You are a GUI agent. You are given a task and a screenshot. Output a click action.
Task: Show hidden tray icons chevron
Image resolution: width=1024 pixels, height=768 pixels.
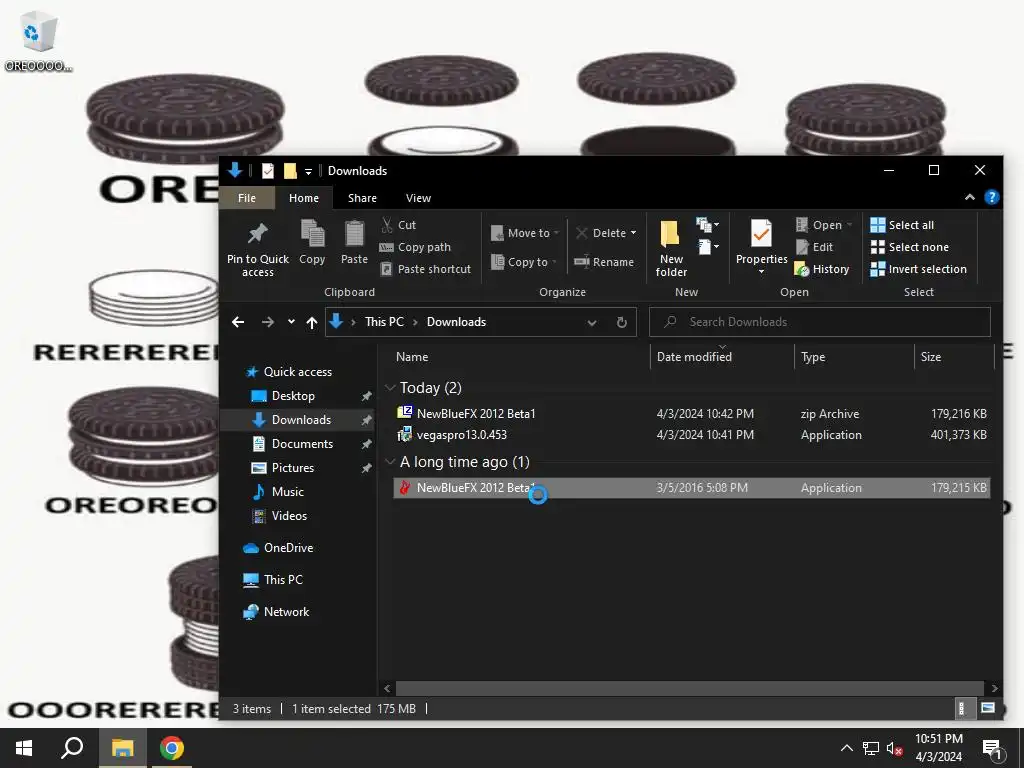click(846, 748)
